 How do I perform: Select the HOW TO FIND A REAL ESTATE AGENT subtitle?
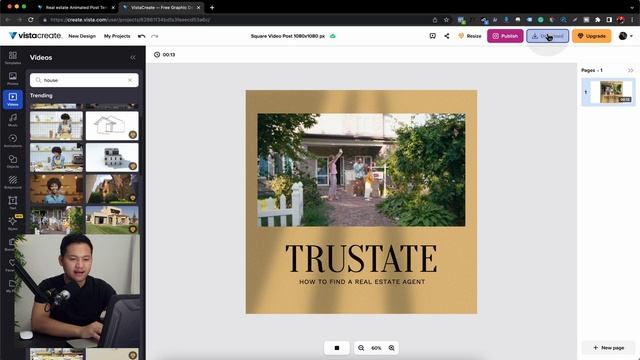click(362, 282)
